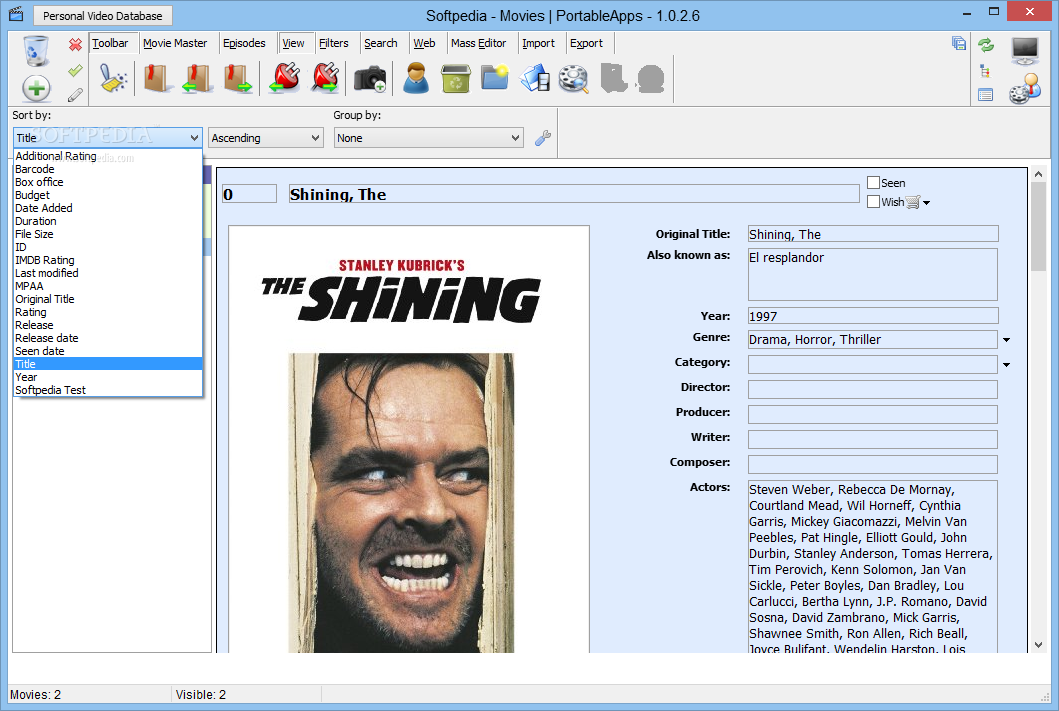Click the movie title field Shining, The
This screenshot has width=1059, height=711.
[573, 194]
